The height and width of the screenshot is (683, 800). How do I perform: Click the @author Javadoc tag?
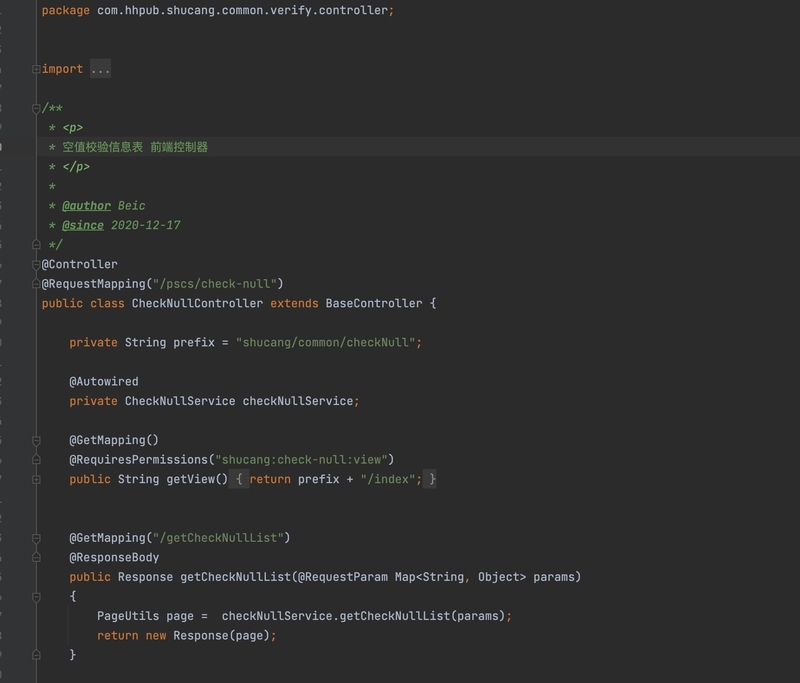pos(86,206)
